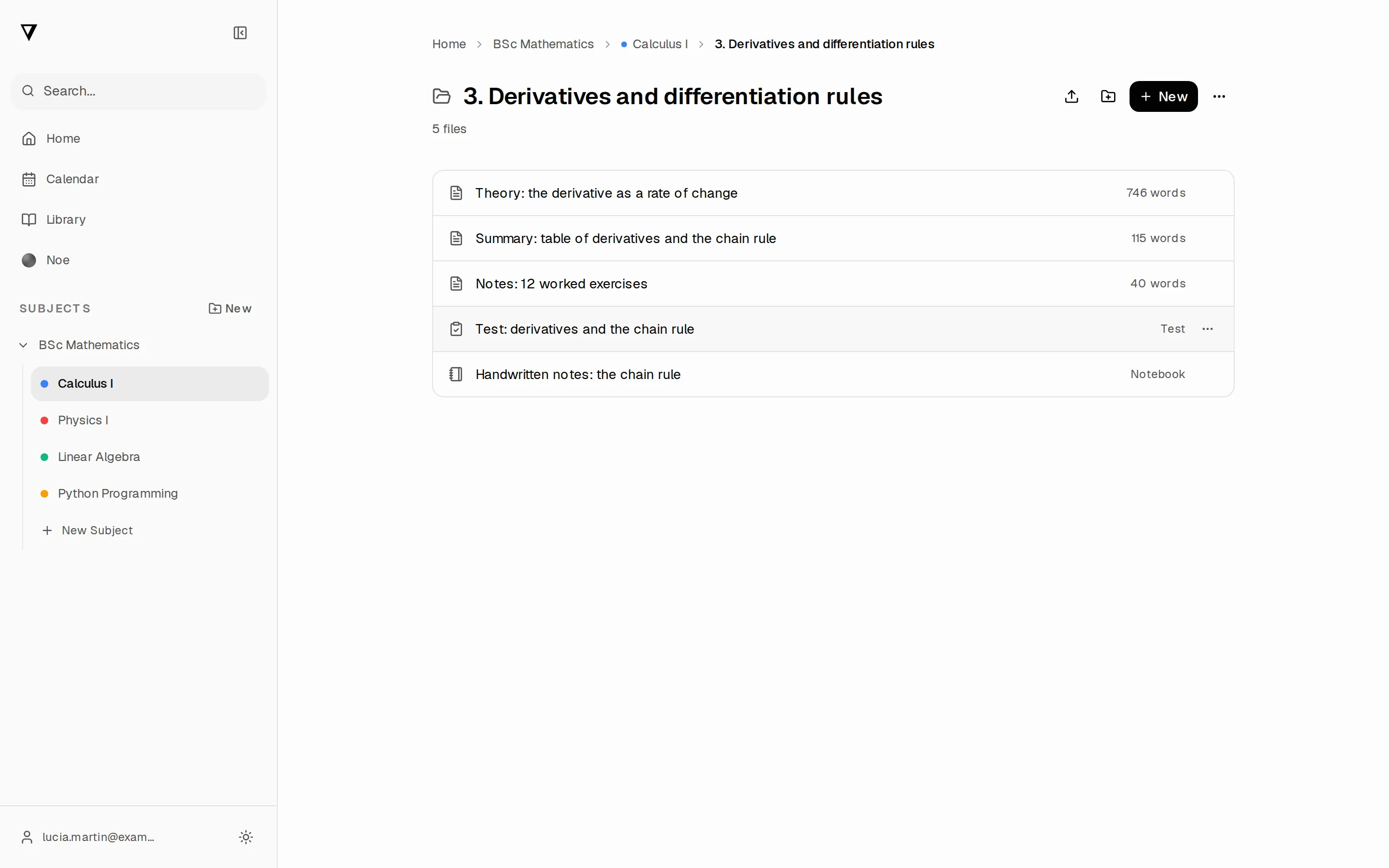Click the upload file icon
1389x868 pixels.
click(1071, 96)
